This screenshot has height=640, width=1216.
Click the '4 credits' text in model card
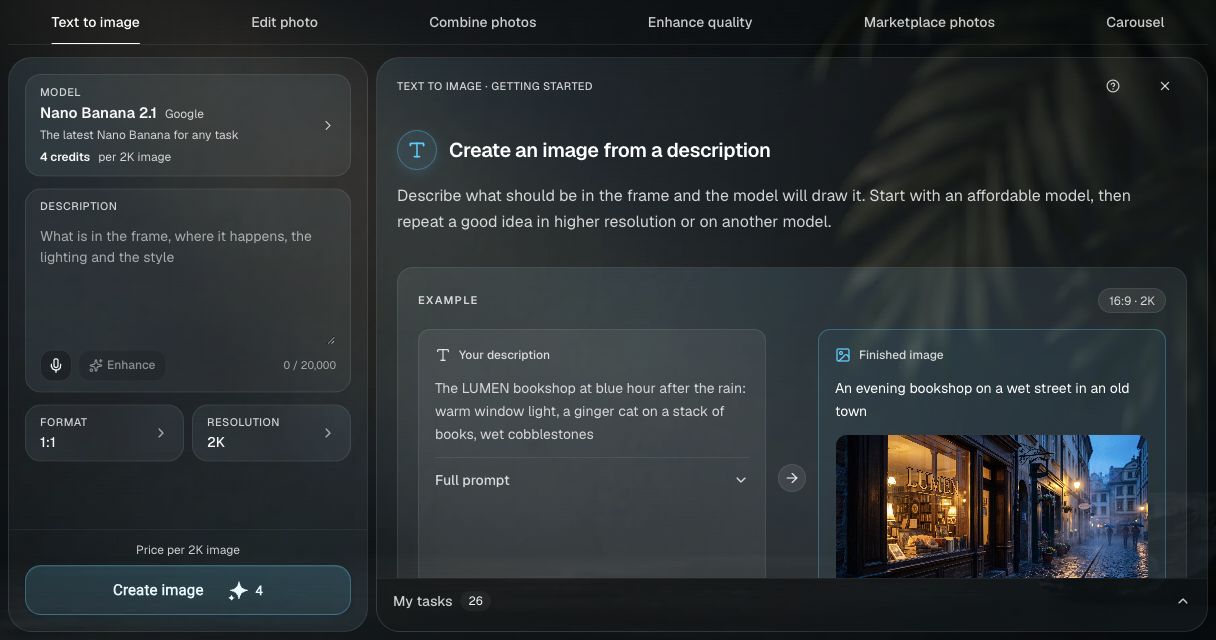(65, 157)
